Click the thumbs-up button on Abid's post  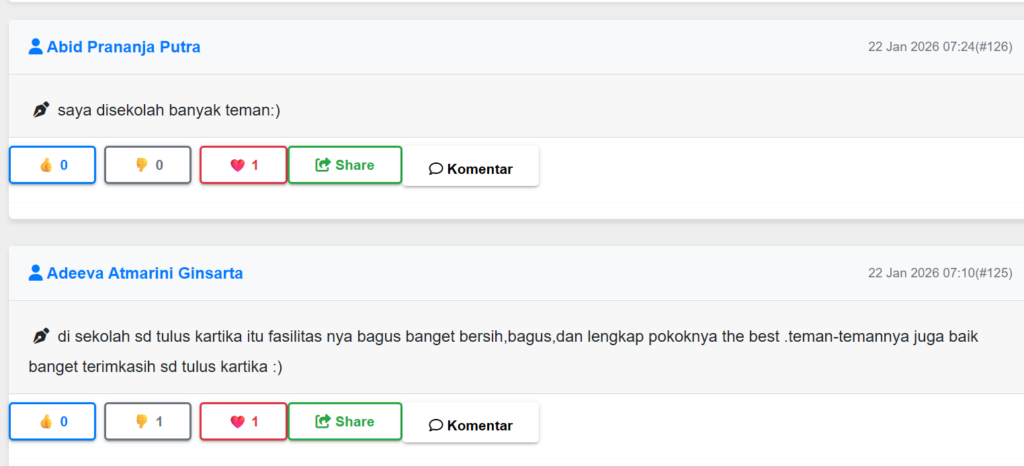(x=52, y=165)
